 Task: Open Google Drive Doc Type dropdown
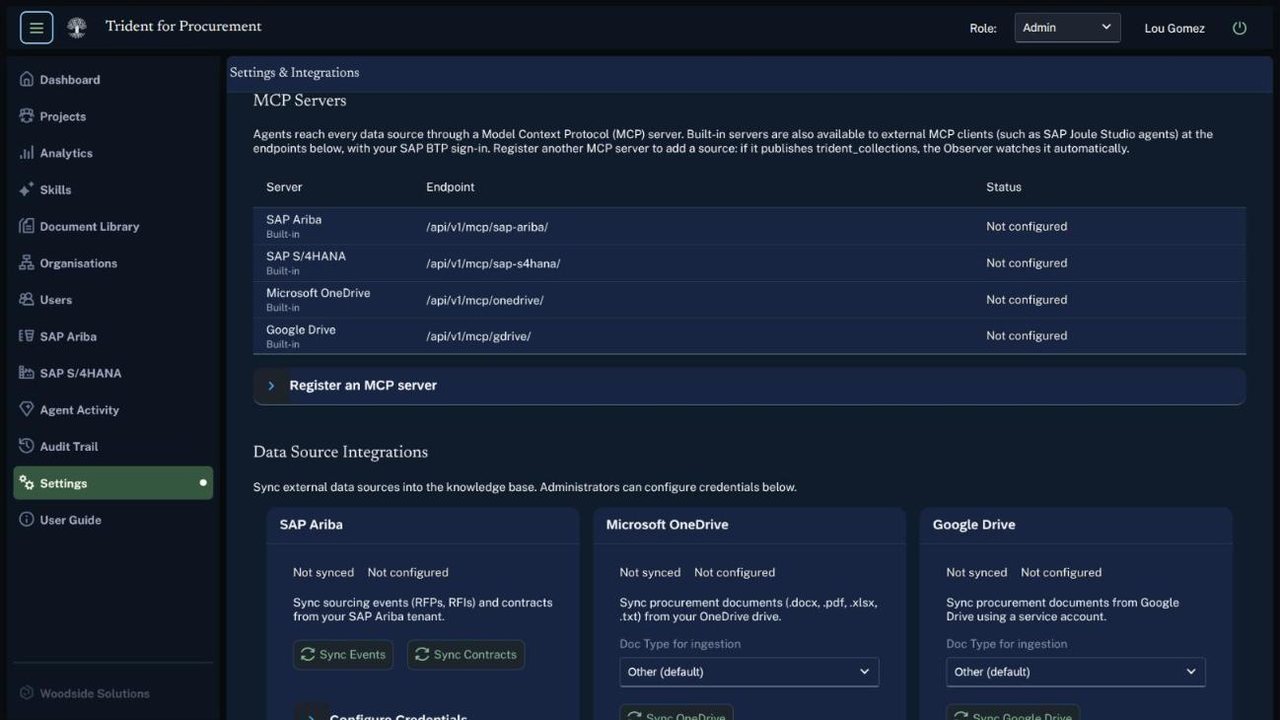point(1076,672)
